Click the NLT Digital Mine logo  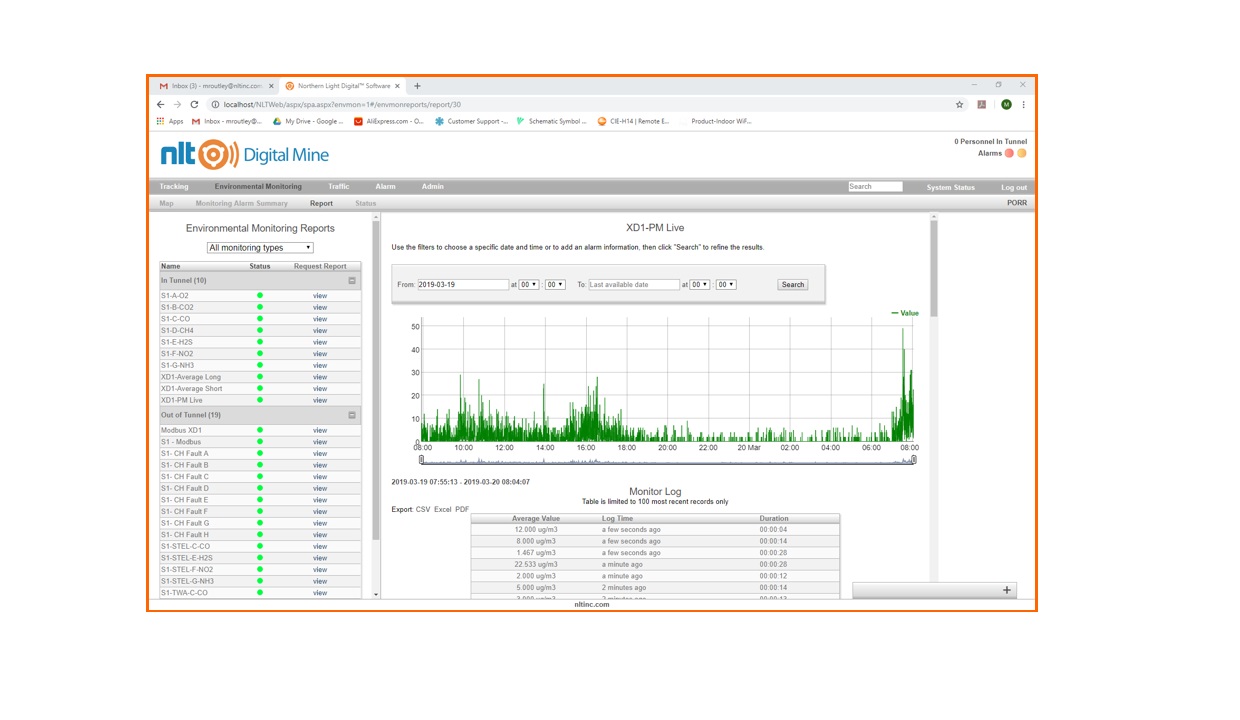(x=244, y=155)
